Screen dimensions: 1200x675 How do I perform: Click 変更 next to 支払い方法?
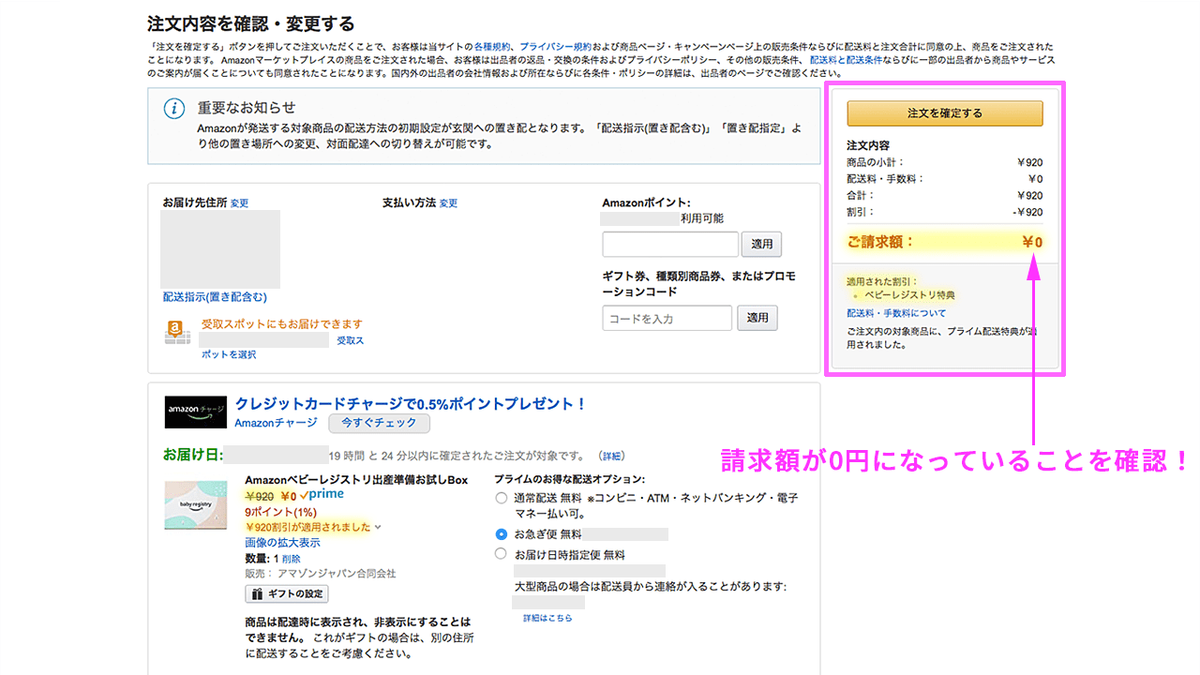(x=448, y=203)
